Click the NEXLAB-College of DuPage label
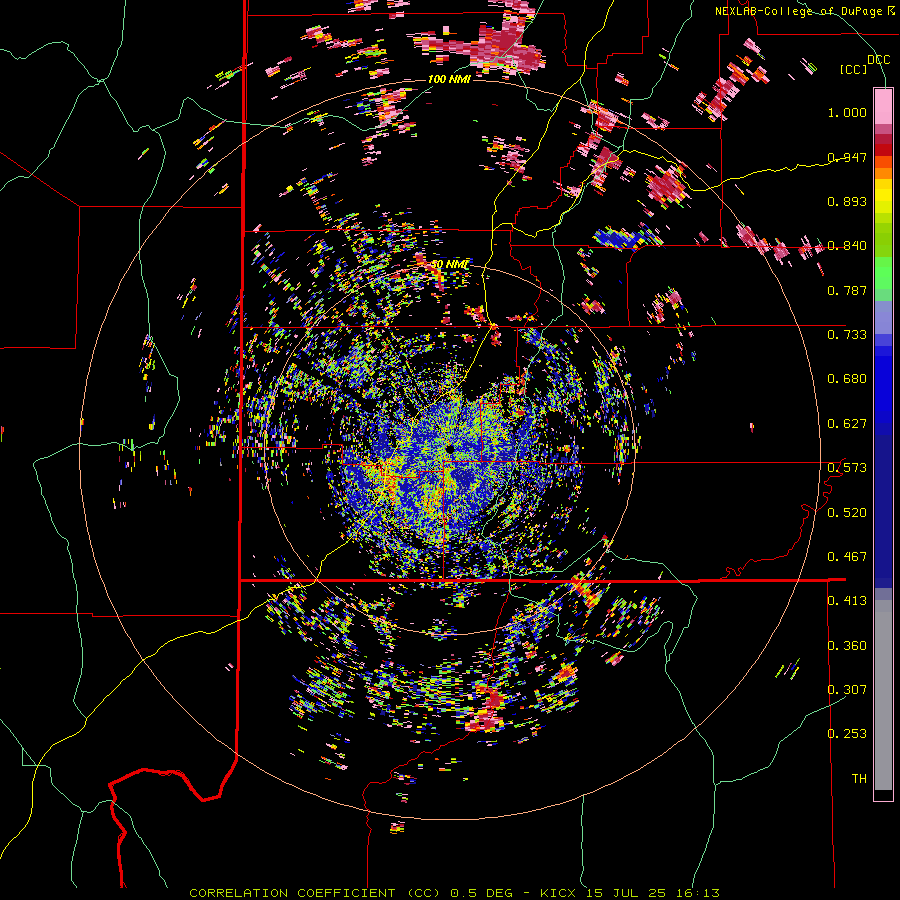The height and width of the screenshot is (900, 900). [x=800, y=11]
